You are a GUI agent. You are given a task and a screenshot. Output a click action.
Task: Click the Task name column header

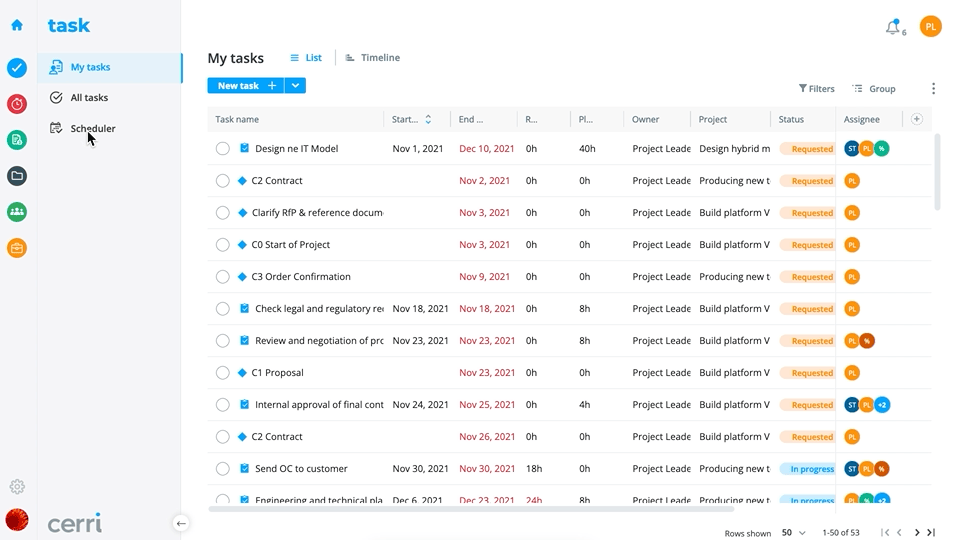coord(237,119)
